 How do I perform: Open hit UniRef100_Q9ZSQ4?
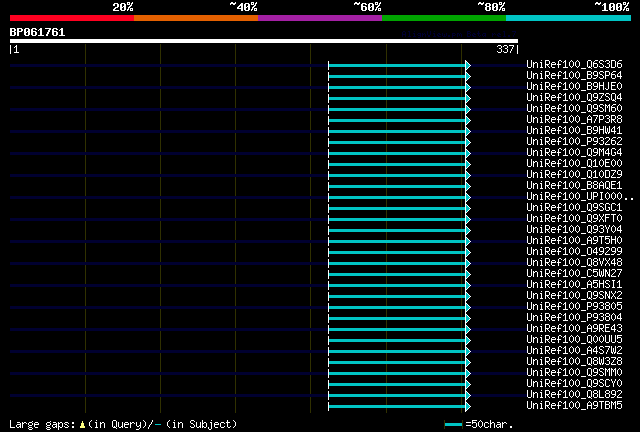(574, 97)
